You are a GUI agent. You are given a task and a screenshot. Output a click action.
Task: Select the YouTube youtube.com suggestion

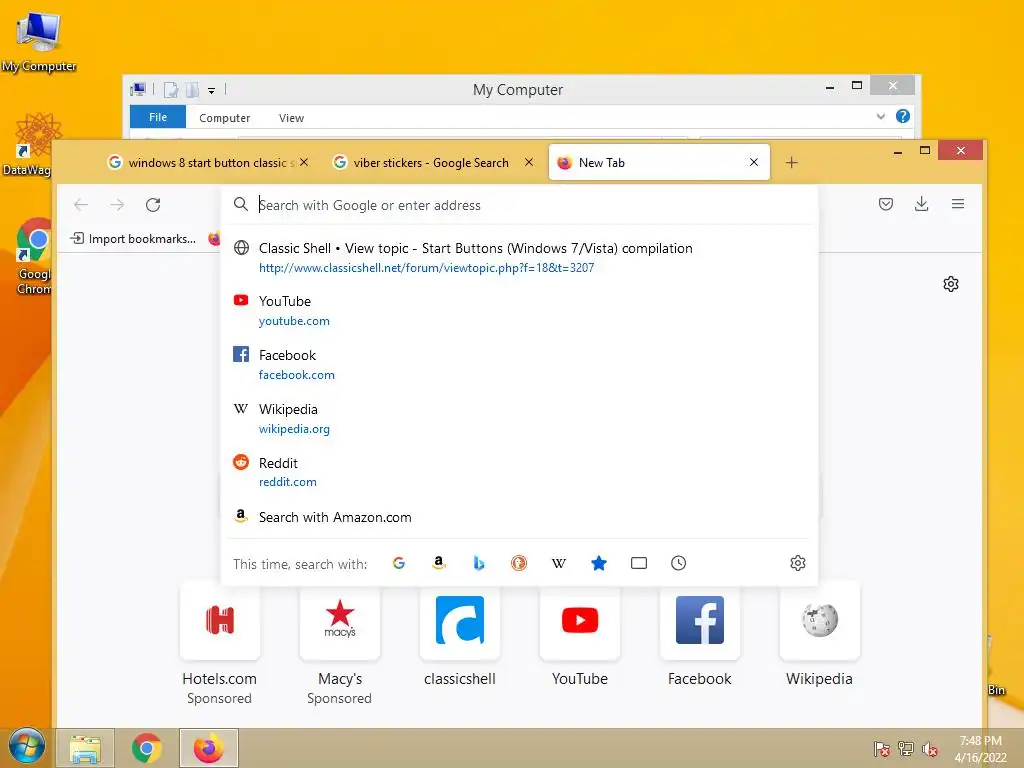click(519, 311)
